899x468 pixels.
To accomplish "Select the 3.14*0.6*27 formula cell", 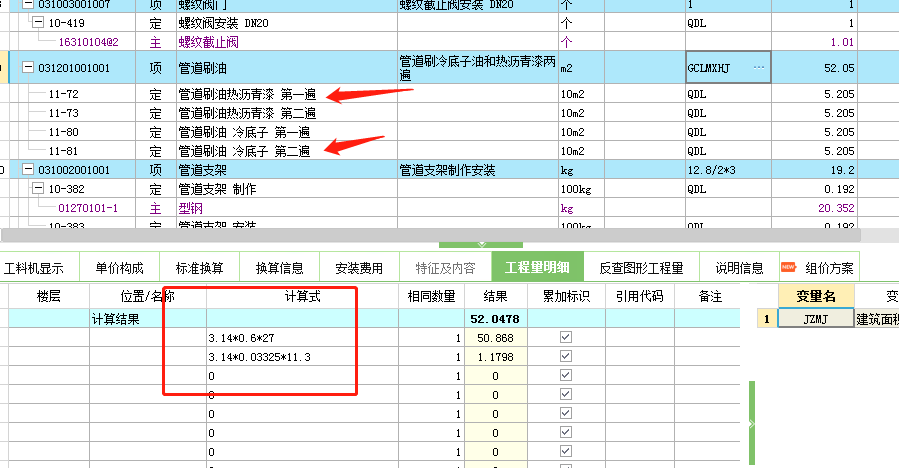I will 302,338.
